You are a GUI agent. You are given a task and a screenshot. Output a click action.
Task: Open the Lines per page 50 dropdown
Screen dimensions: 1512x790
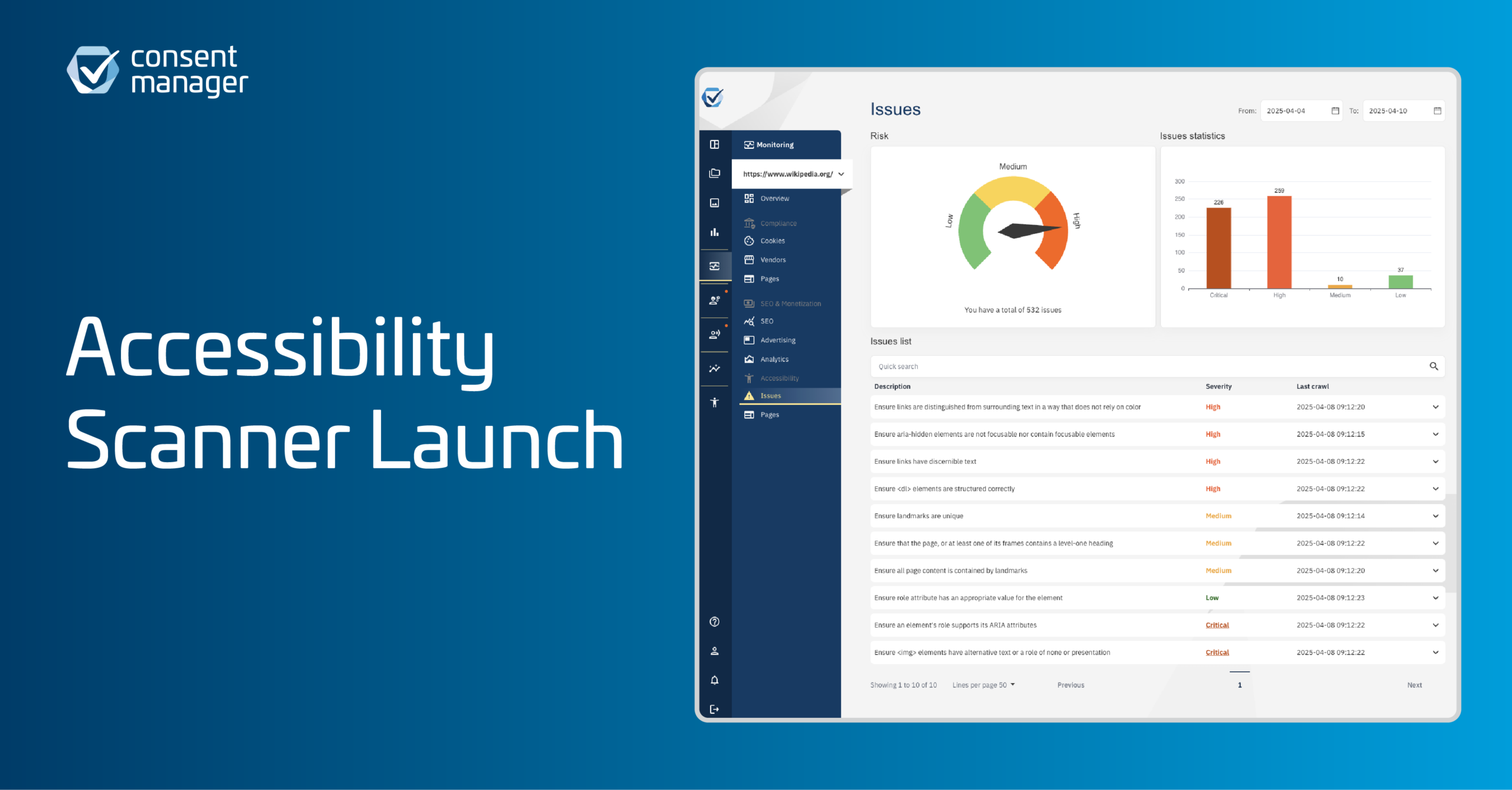[983, 685]
